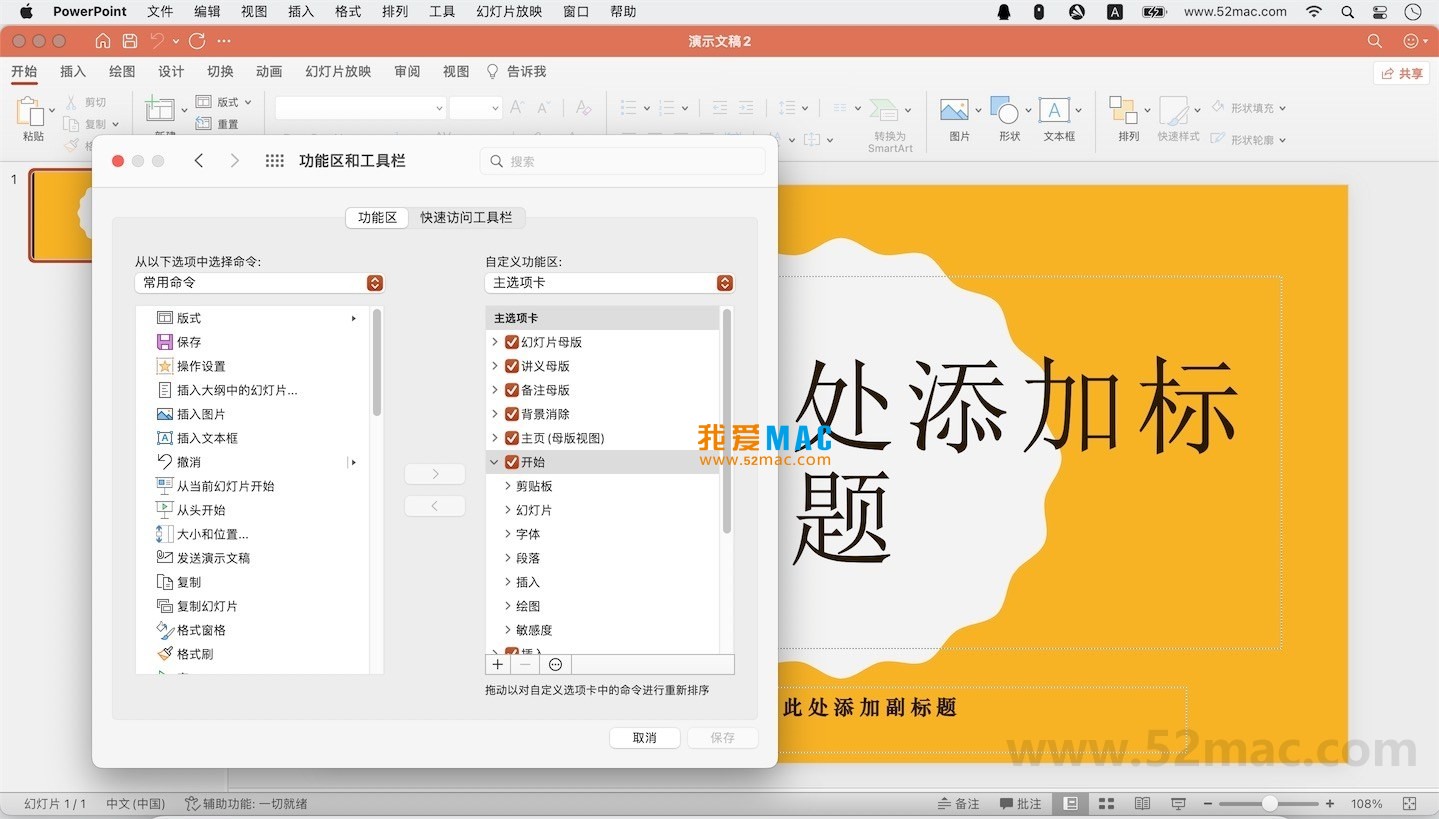This screenshot has height=819, width=1439.
Task: Uncheck the 幻灯片母版 tab checkbox
Action: [512, 342]
